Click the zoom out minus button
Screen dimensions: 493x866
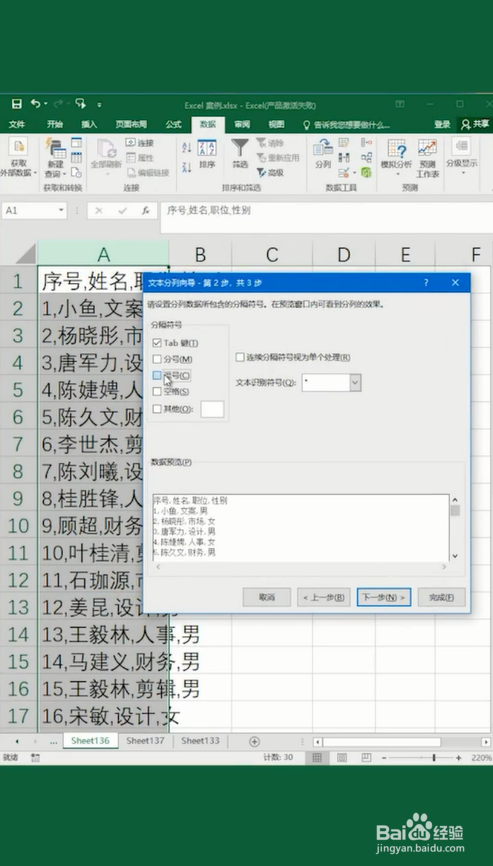tap(384, 758)
